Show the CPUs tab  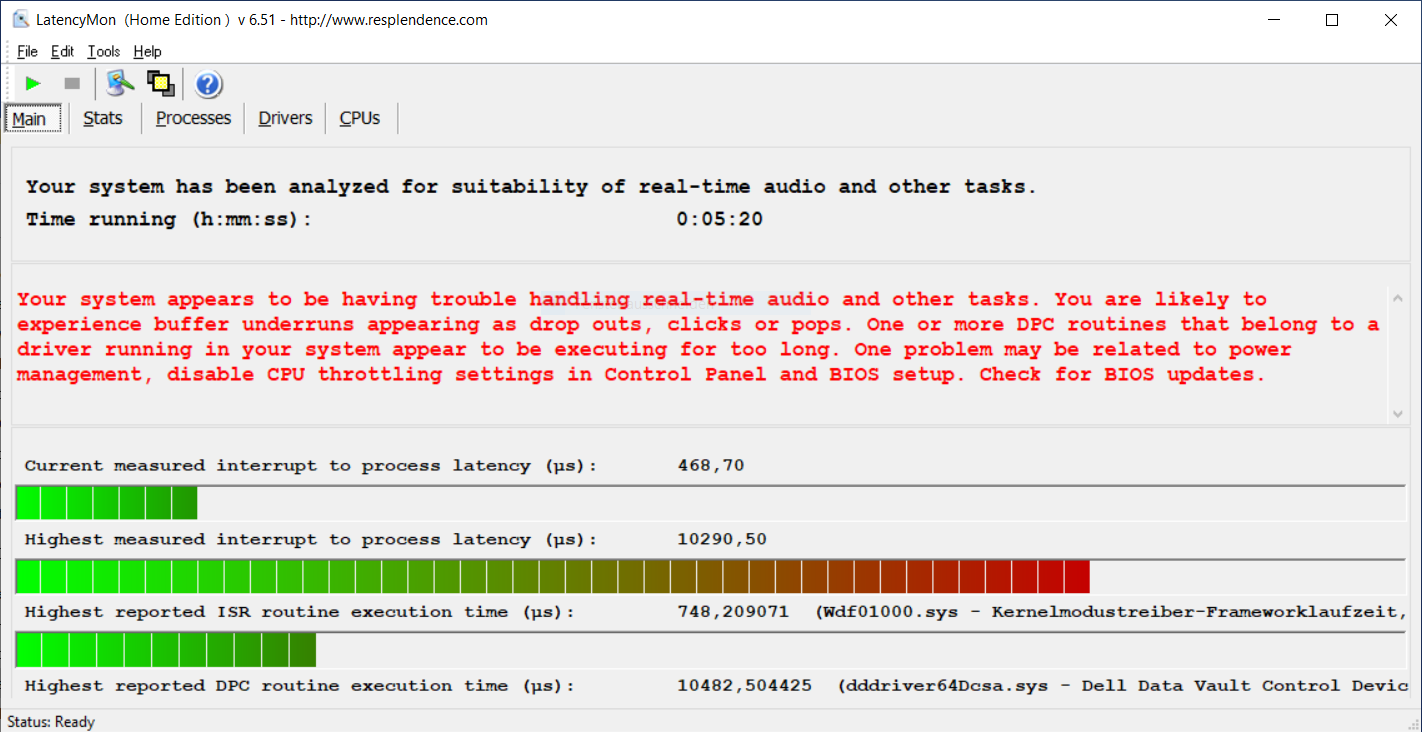coord(360,118)
